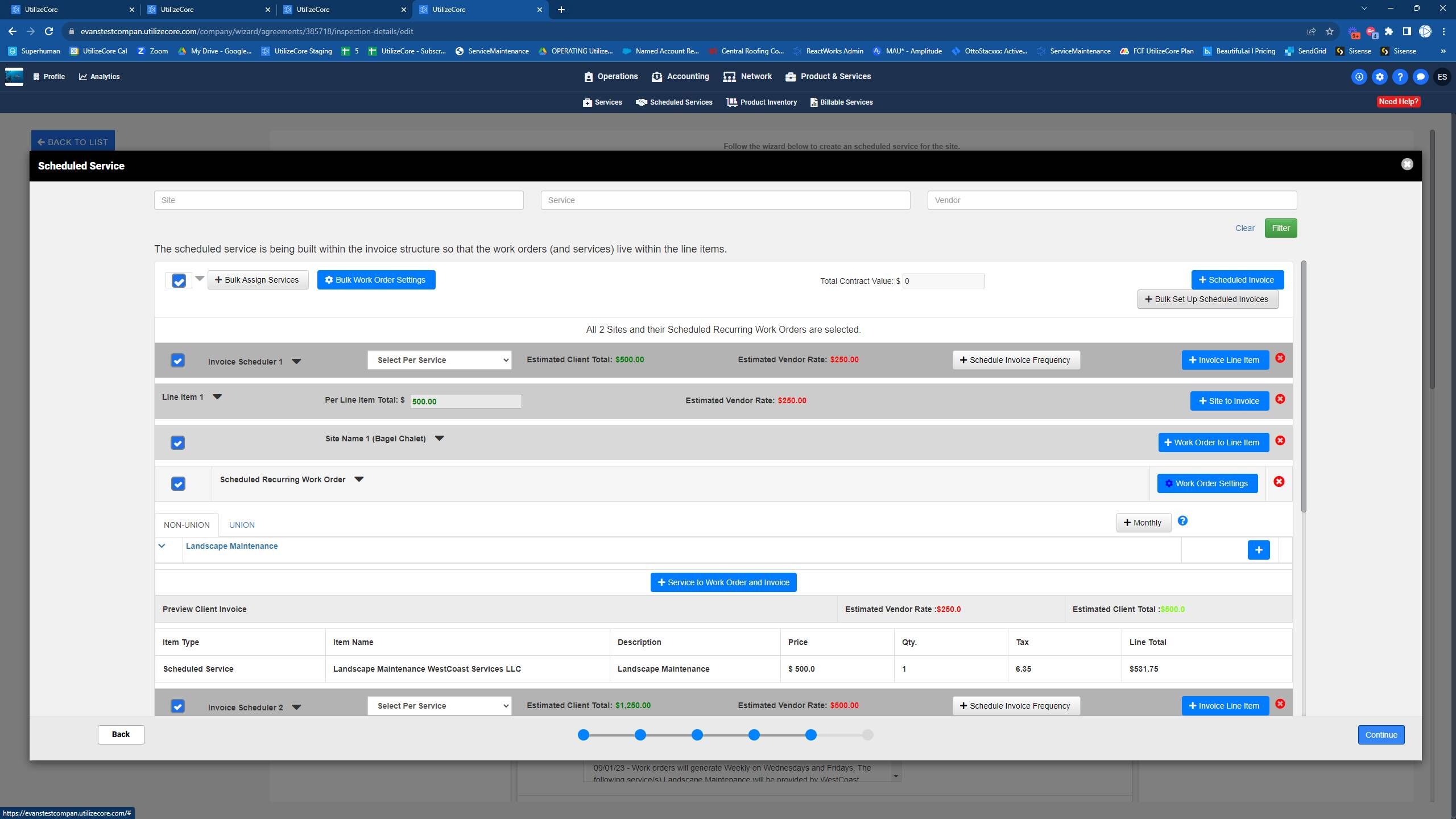This screenshot has height=819, width=1456.
Task: Click the header help question mark icon
Action: coord(1400,77)
